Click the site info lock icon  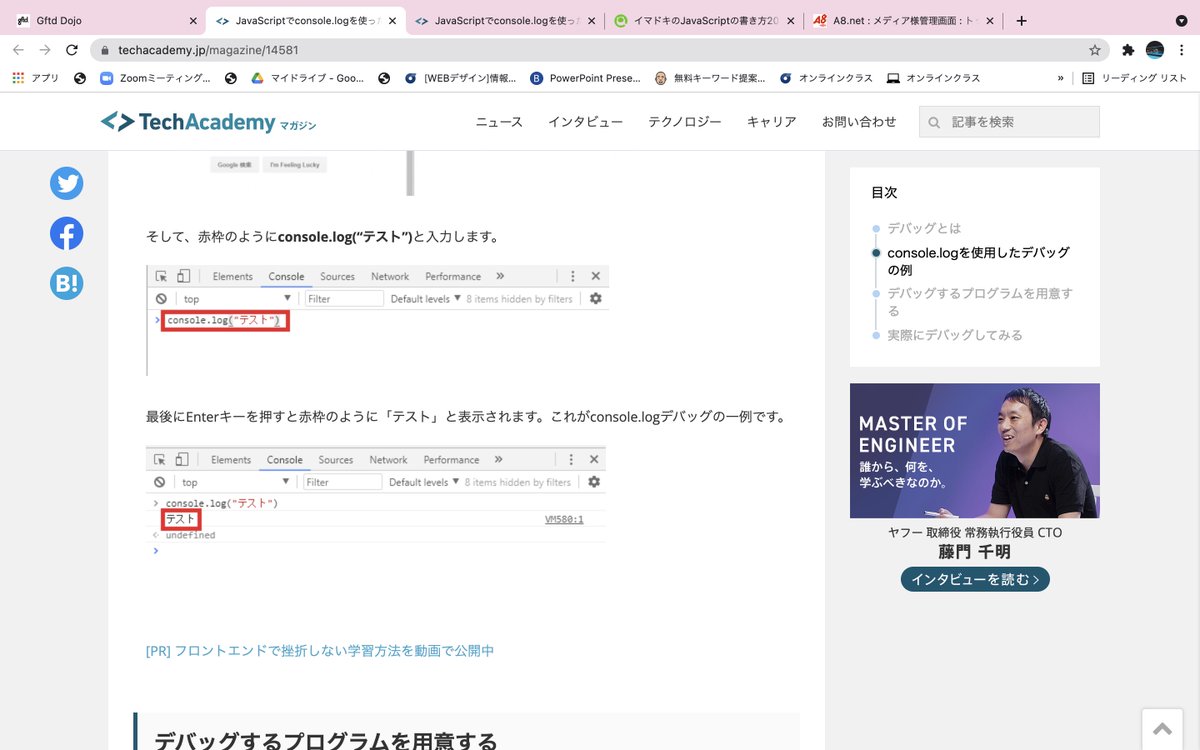105,50
